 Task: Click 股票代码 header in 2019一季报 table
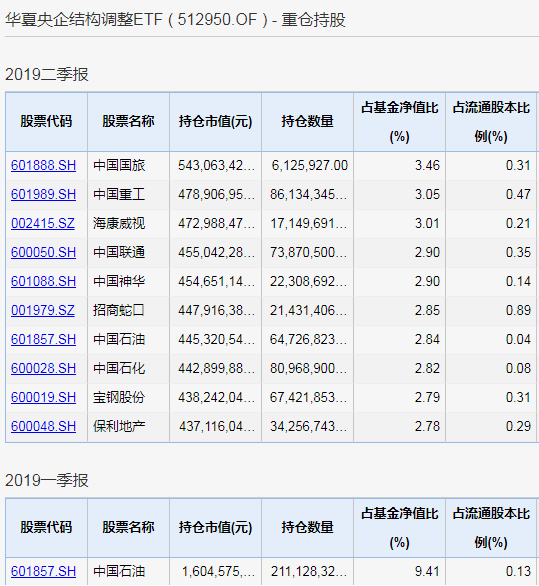point(46,528)
